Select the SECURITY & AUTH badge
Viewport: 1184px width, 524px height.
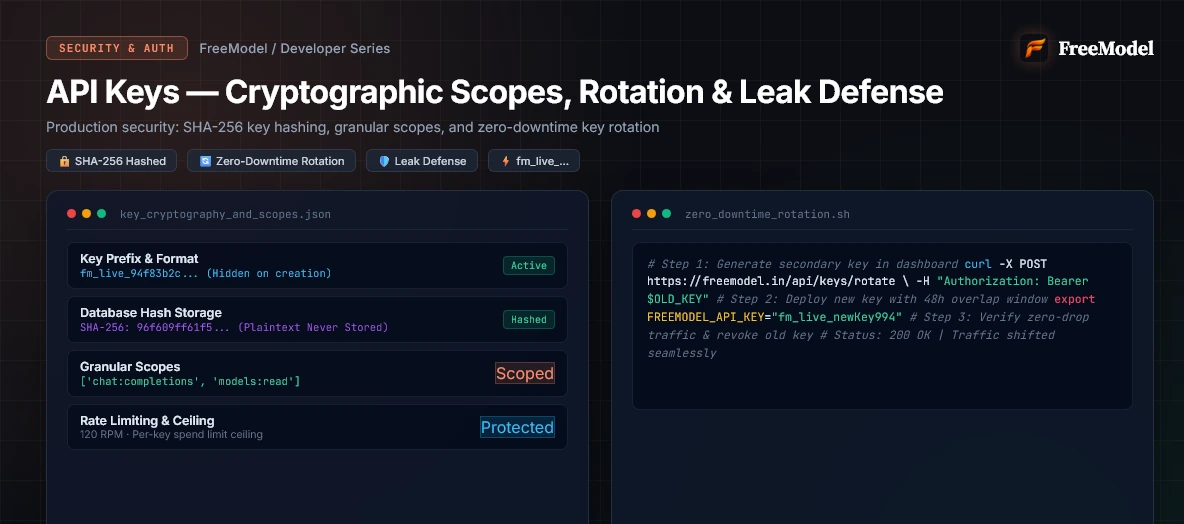click(117, 48)
